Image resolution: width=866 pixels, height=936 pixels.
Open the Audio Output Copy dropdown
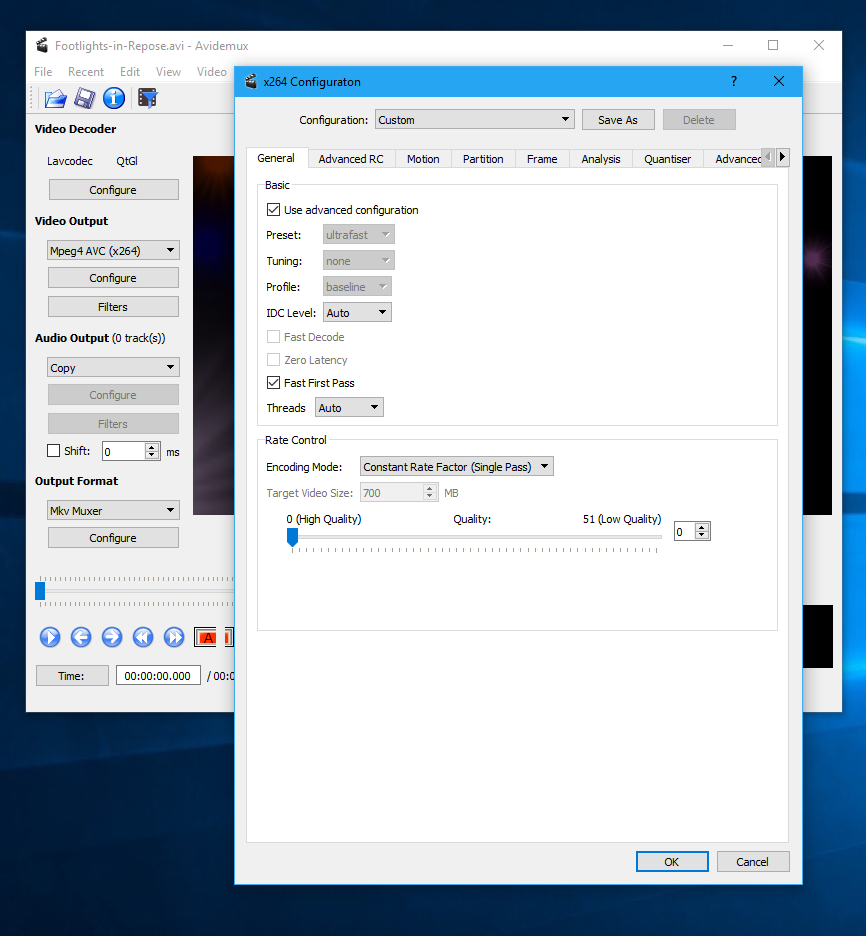pyautogui.click(x=113, y=367)
